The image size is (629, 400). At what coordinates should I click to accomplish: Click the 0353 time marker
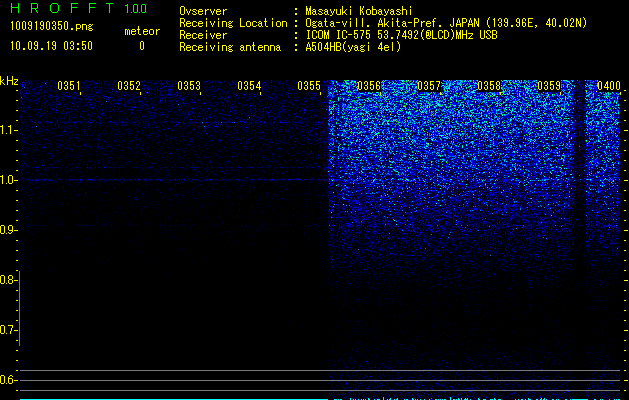coord(189,86)
